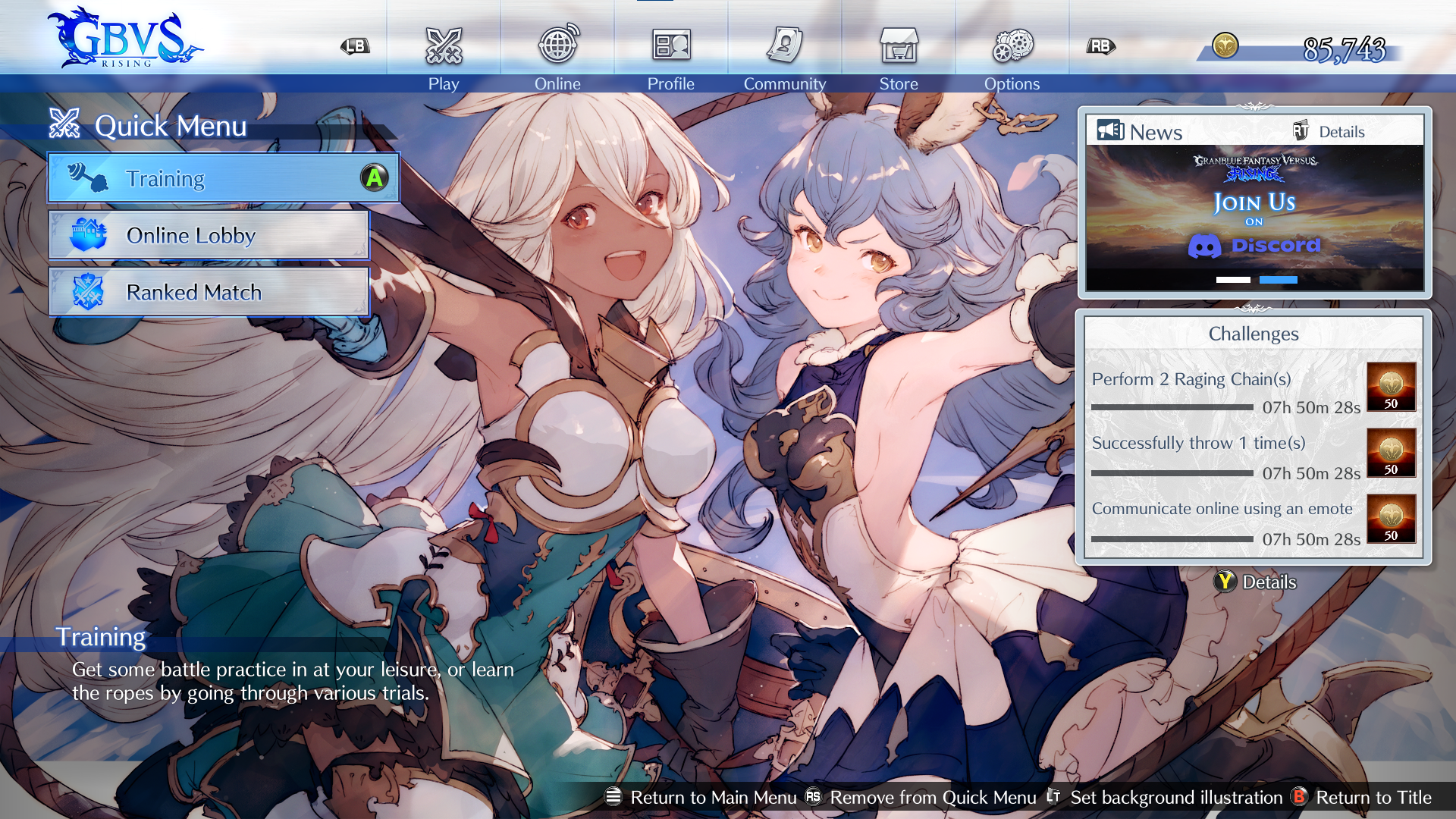Click the emote challenge reward coin
The width and height of the screenshot is (1456, 819).
[x=1391, y=519]
